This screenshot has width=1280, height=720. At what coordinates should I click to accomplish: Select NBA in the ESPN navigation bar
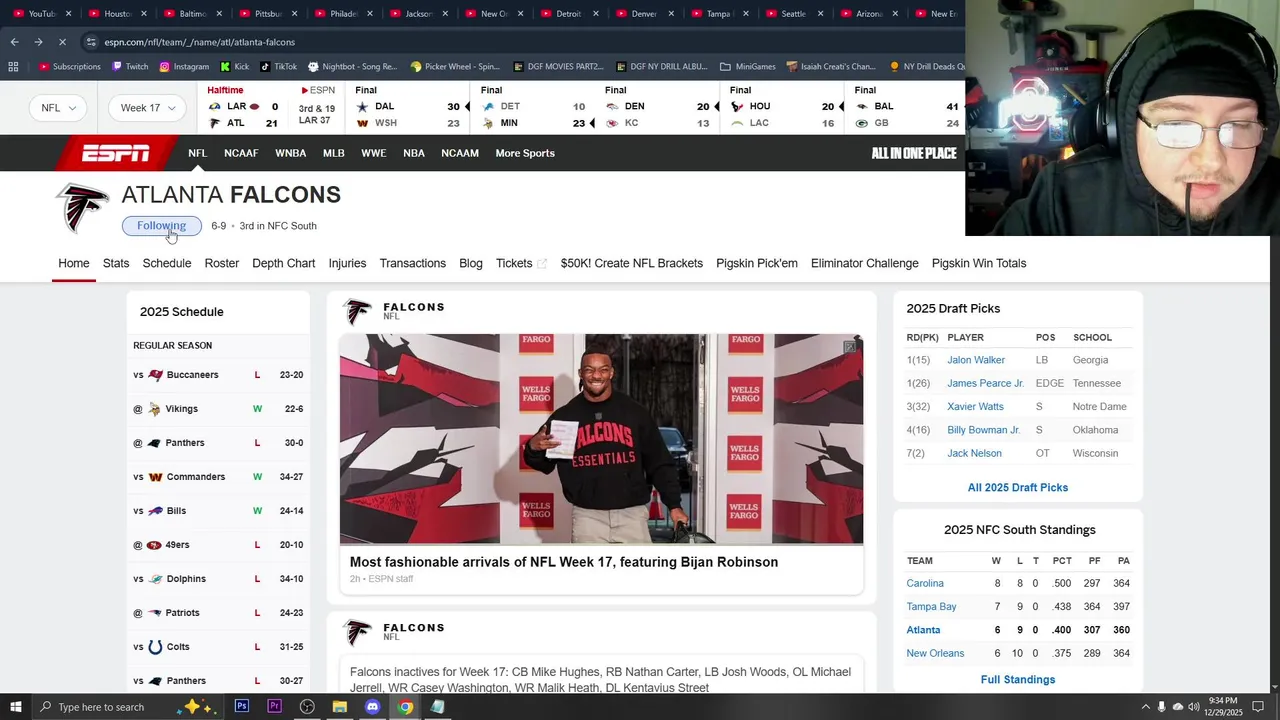[x=414, y=153]
